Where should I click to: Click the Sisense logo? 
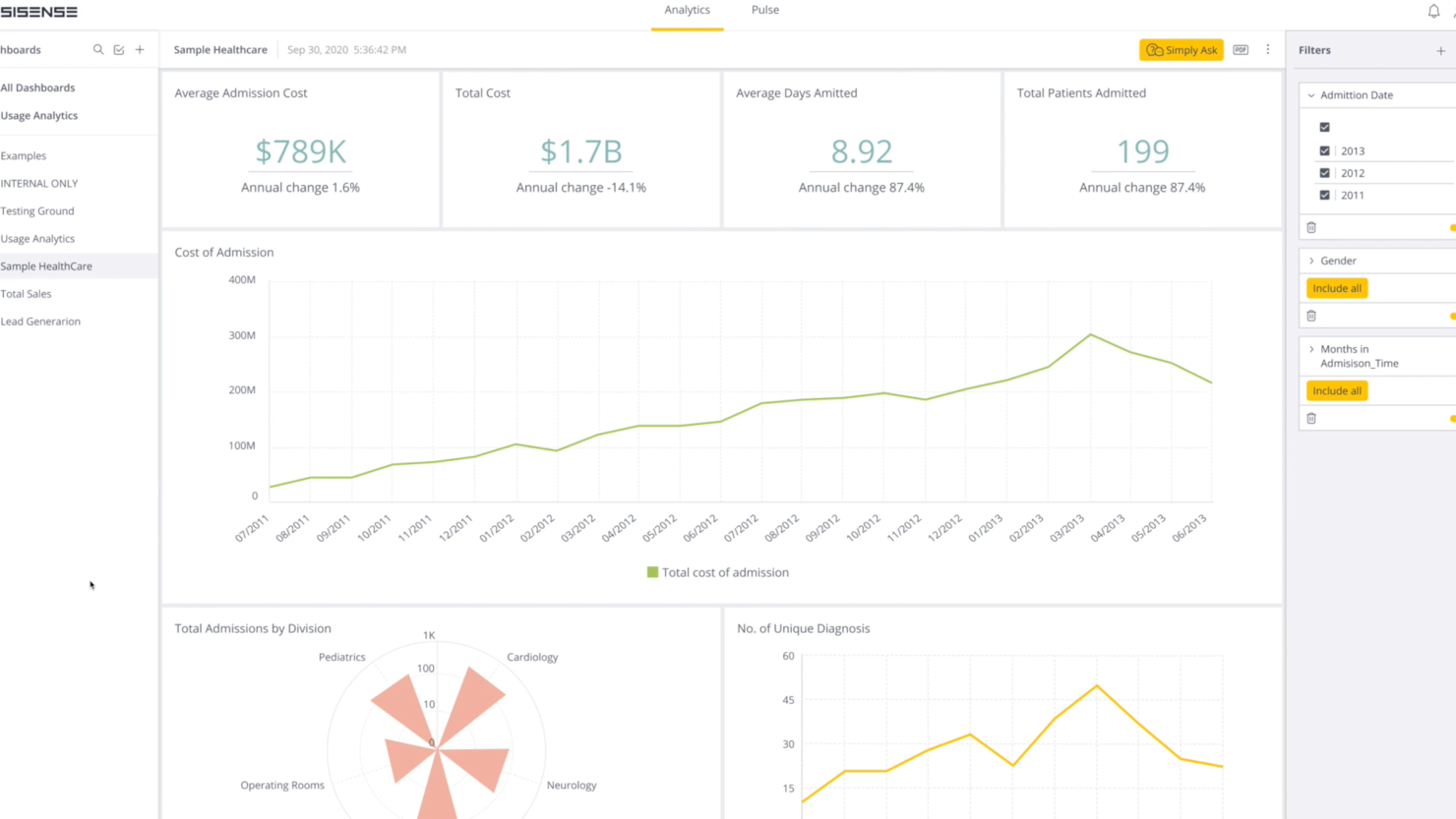coord(38,12)
